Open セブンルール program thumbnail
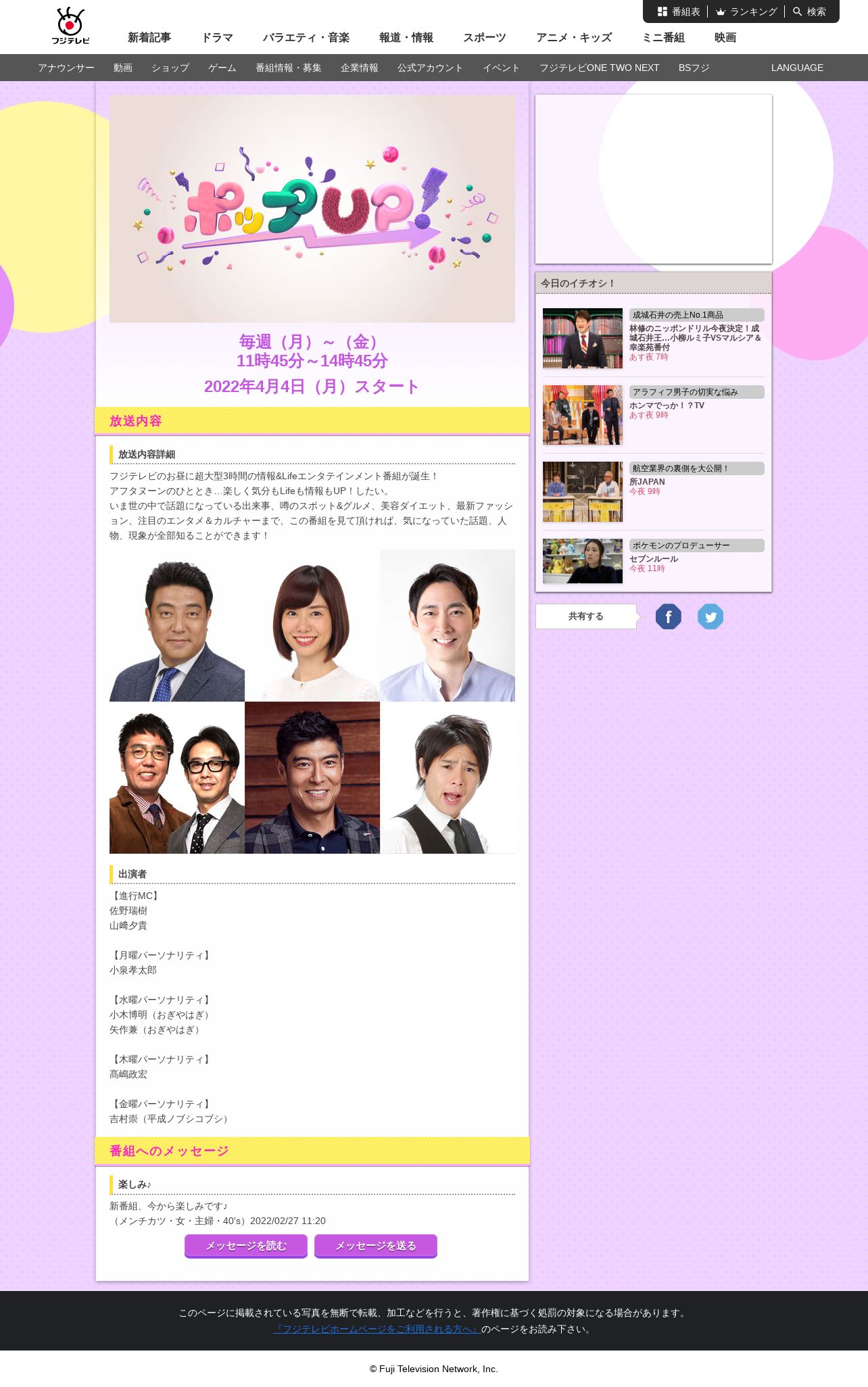868x1387 pixels. (583, 561)
